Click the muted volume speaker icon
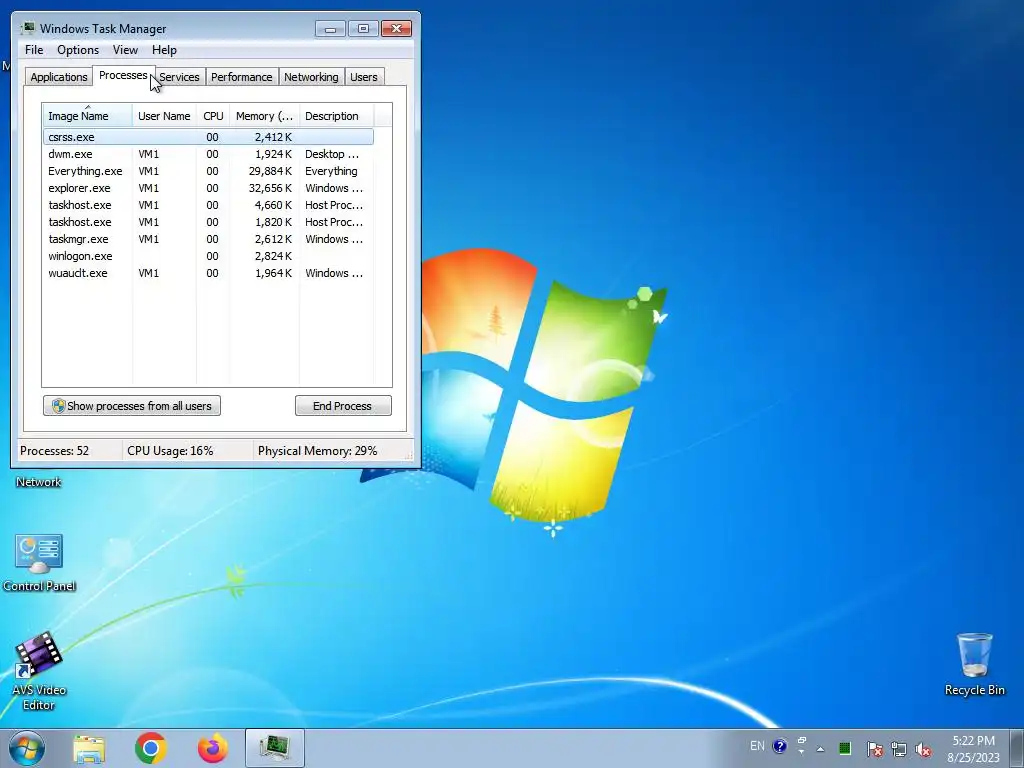The width and height of the screenshot is (1024, 768). click(x=923, y=749)
